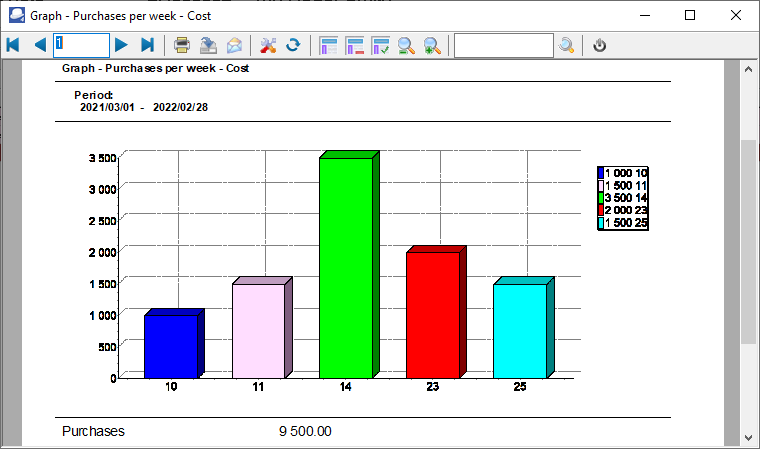Screen dimensions: 760x449
Task: Run search with the magnifier icon
Action: (566, 46)
